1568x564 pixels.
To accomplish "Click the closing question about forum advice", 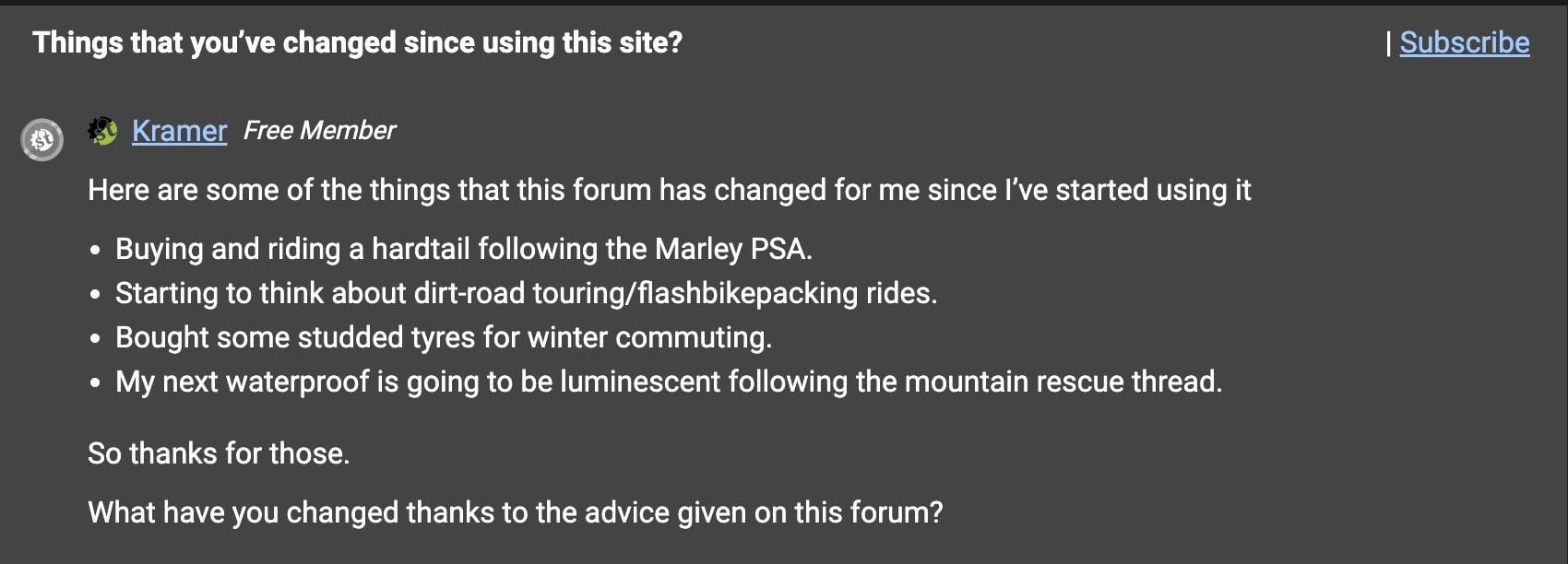I will pos(515,512).
